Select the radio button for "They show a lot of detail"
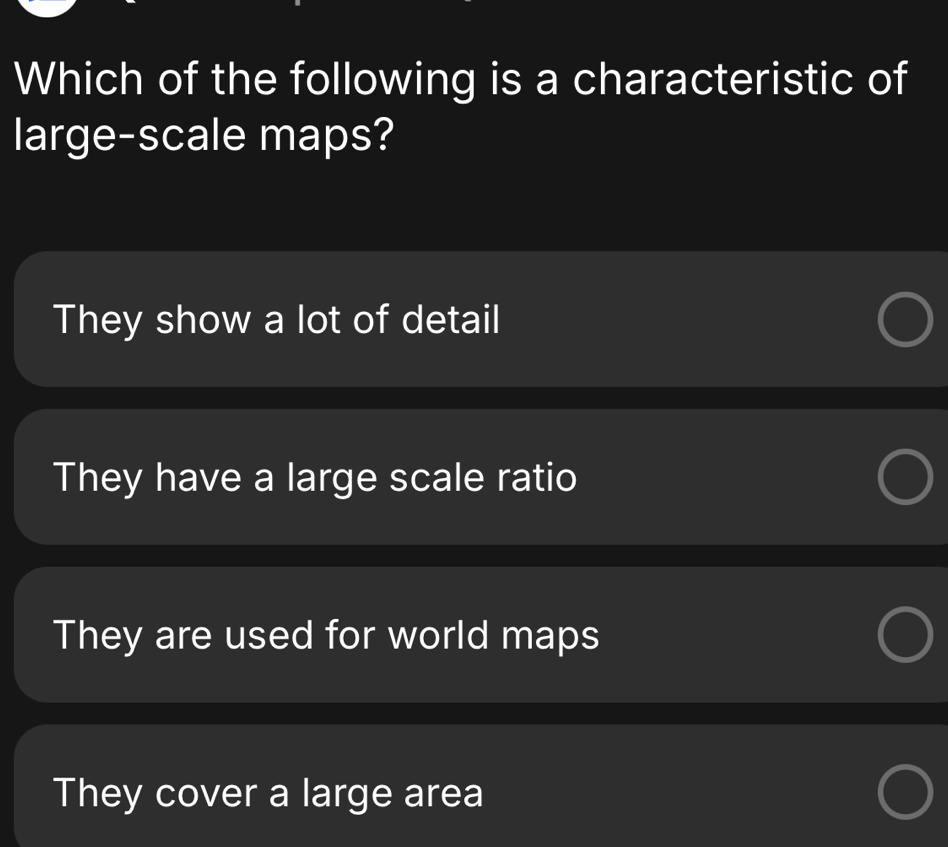 [x=905, y=319]
